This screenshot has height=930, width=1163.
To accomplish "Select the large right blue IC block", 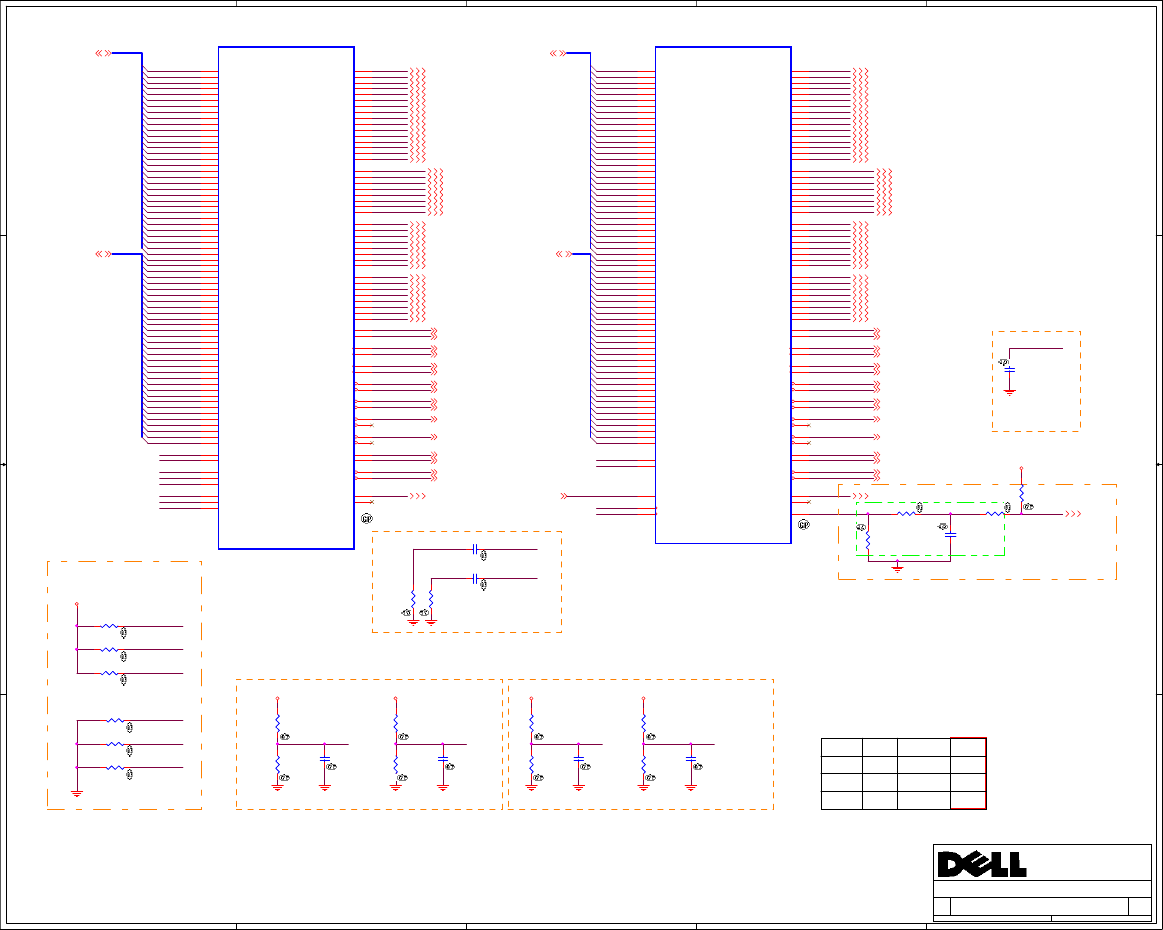I will [x=723, y=295].
